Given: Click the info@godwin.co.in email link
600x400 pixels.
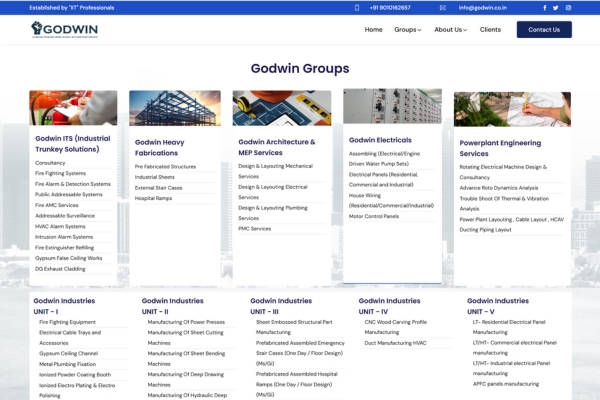Looking at the screenshot, I should tap(482, 7).
